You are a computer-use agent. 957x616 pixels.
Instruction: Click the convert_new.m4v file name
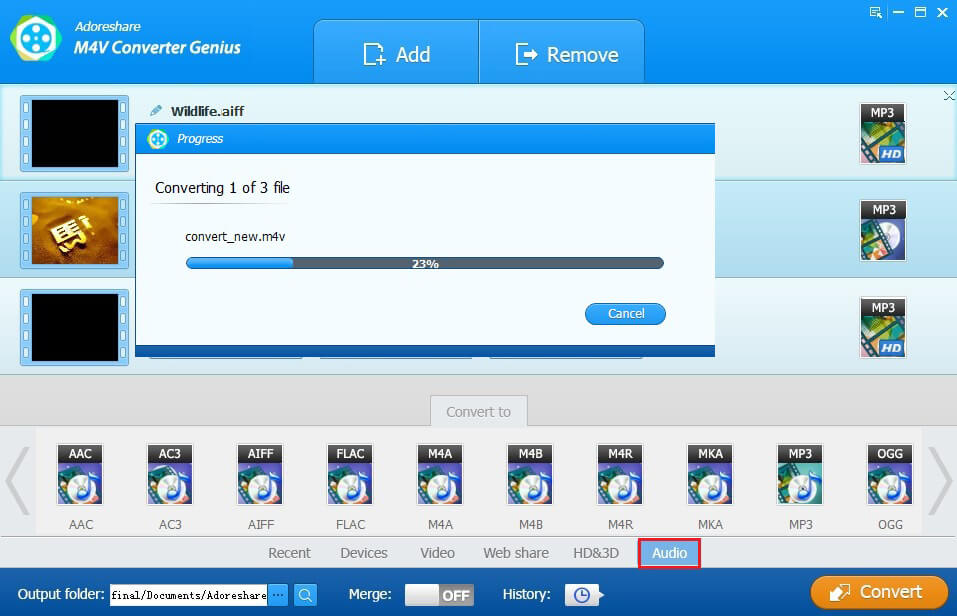coord(235,236)
